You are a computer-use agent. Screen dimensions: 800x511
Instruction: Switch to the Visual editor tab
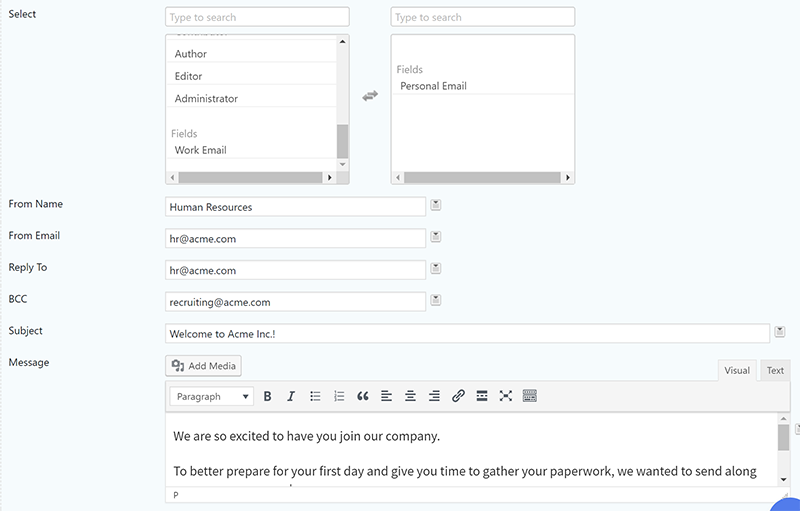pyautogui.click(x=737, y=371)
